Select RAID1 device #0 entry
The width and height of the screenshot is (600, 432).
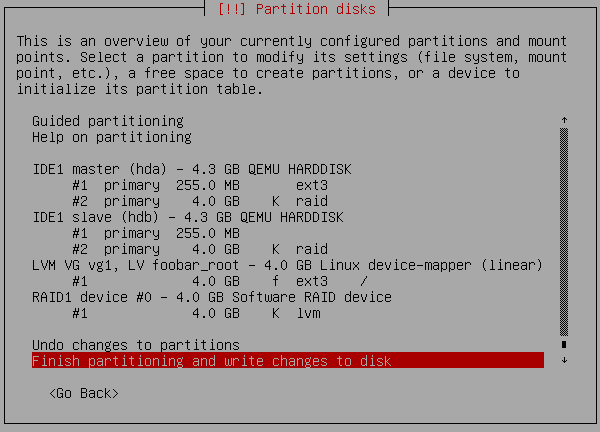point(212,297)
